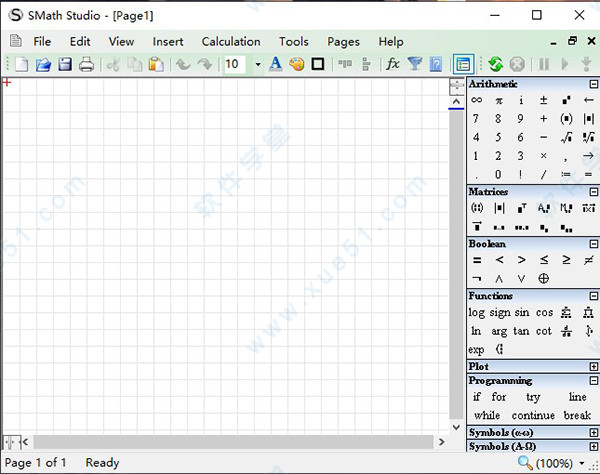Collapse the Boolean panel
Image resolution: width=600 pixels, height=474 pixels.
pos(593,244)
